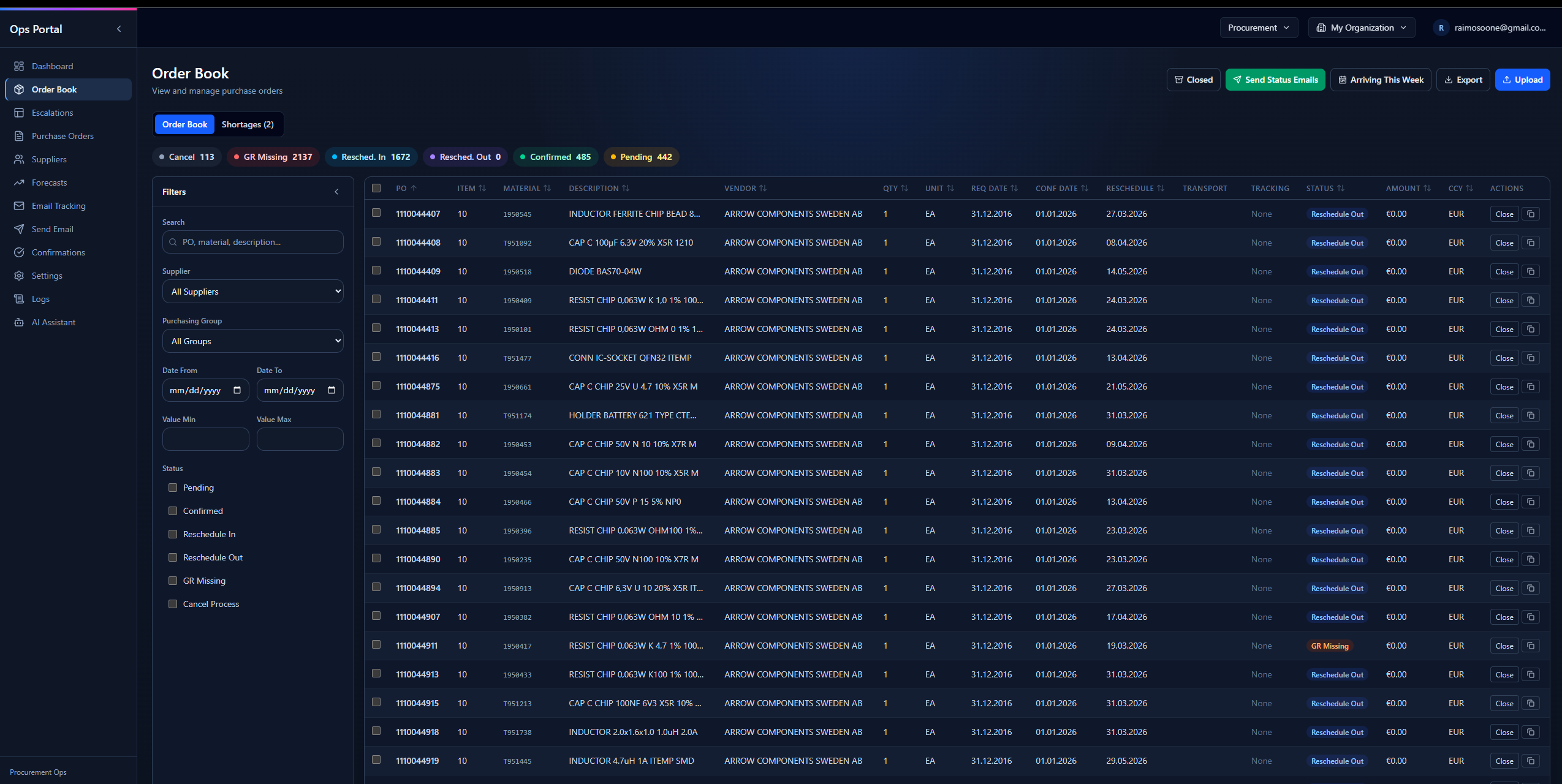Collapse the Ops Portal sidebar
The image size is (1562, 784).
[119, 29]
